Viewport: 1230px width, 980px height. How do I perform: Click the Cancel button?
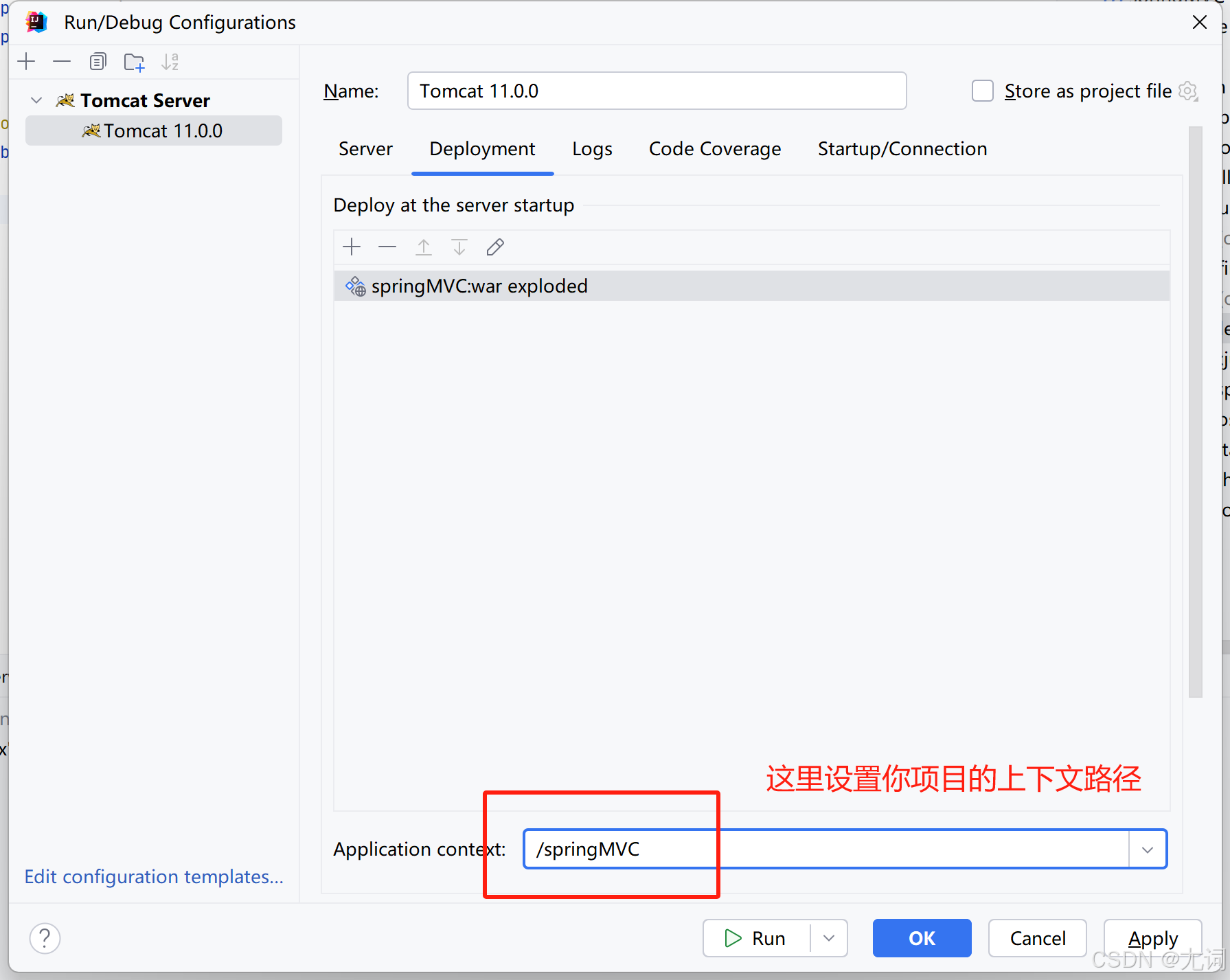coord(1038,938)
